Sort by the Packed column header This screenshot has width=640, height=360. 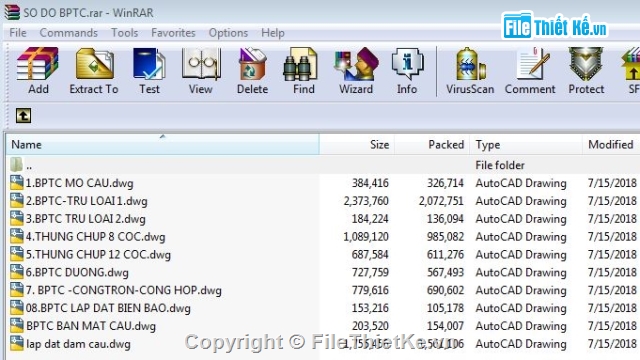[432, 144]
